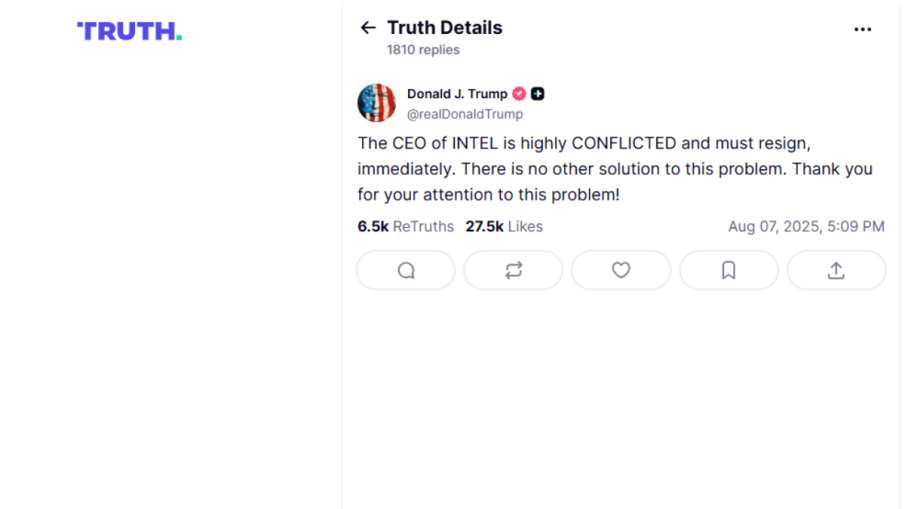Open the @realDonaldTrump handle link
This screenshot has height=509, width=905.
click(x=464, y=114)
